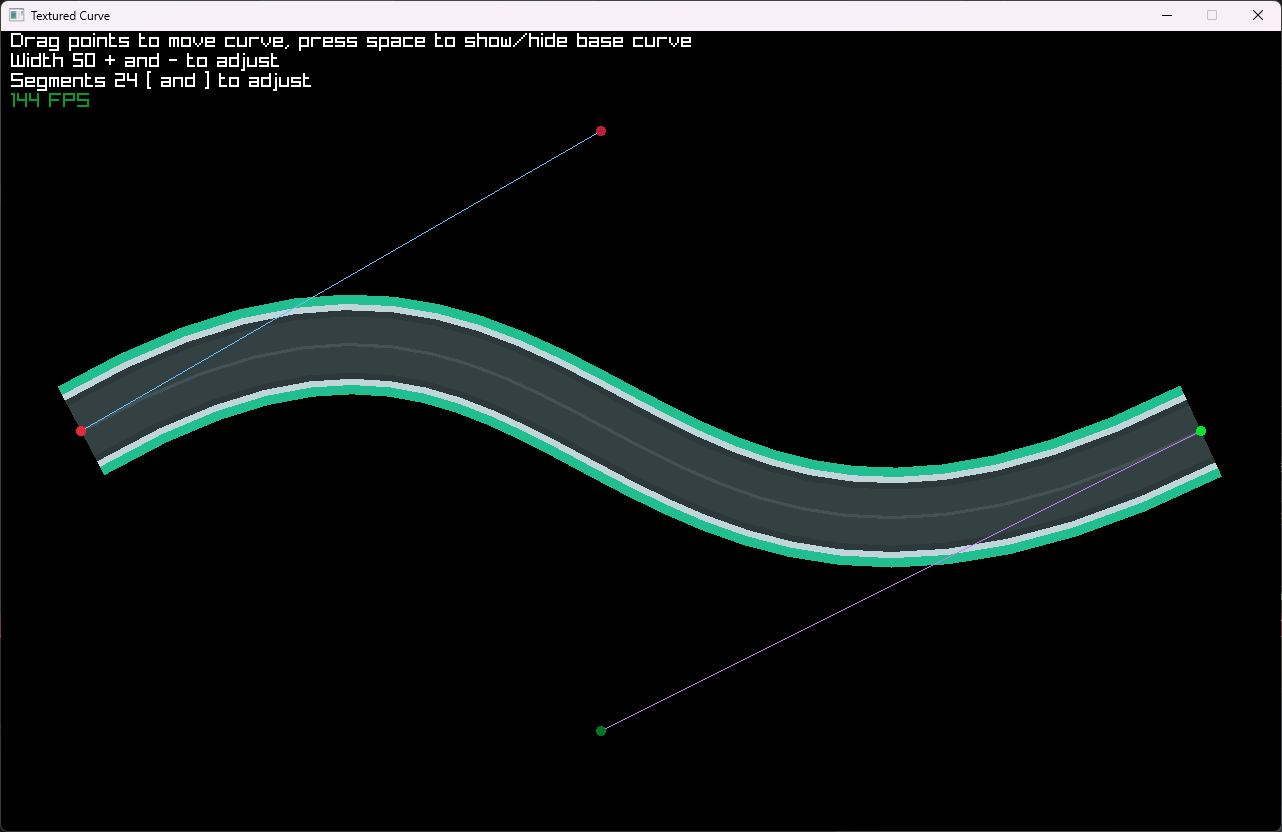Click the greyed-out maximize button
Image resolution: width=1282 pixels, height=832 pixels.
point(1212,15)
